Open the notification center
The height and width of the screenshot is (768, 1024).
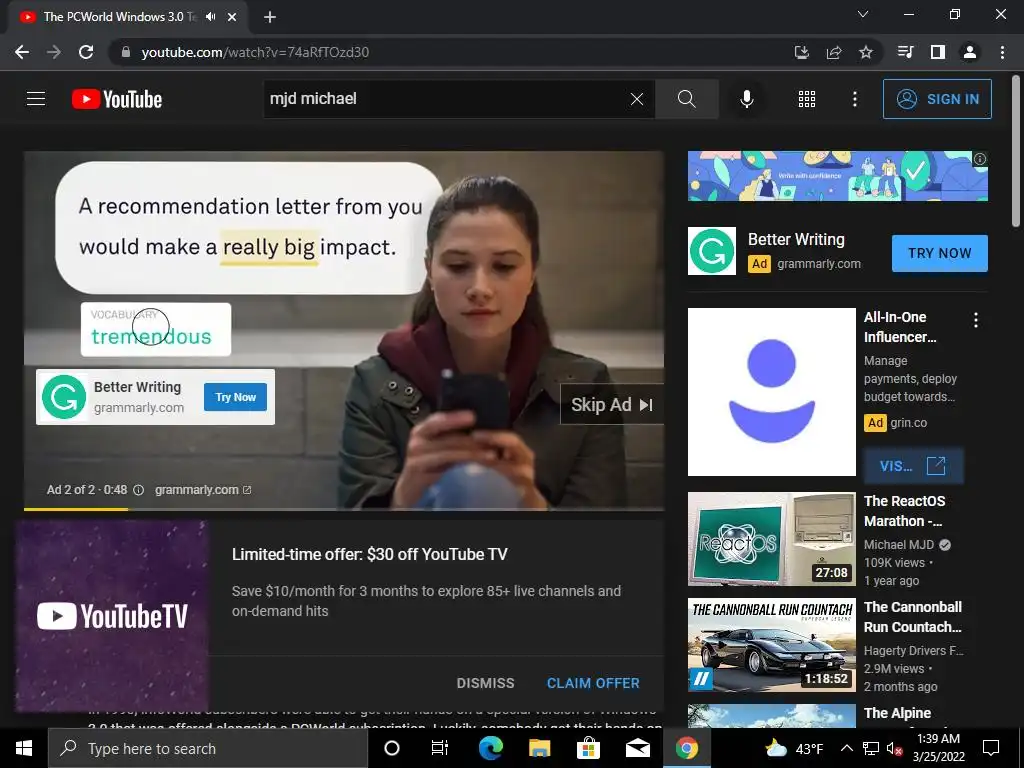point(991,747)
